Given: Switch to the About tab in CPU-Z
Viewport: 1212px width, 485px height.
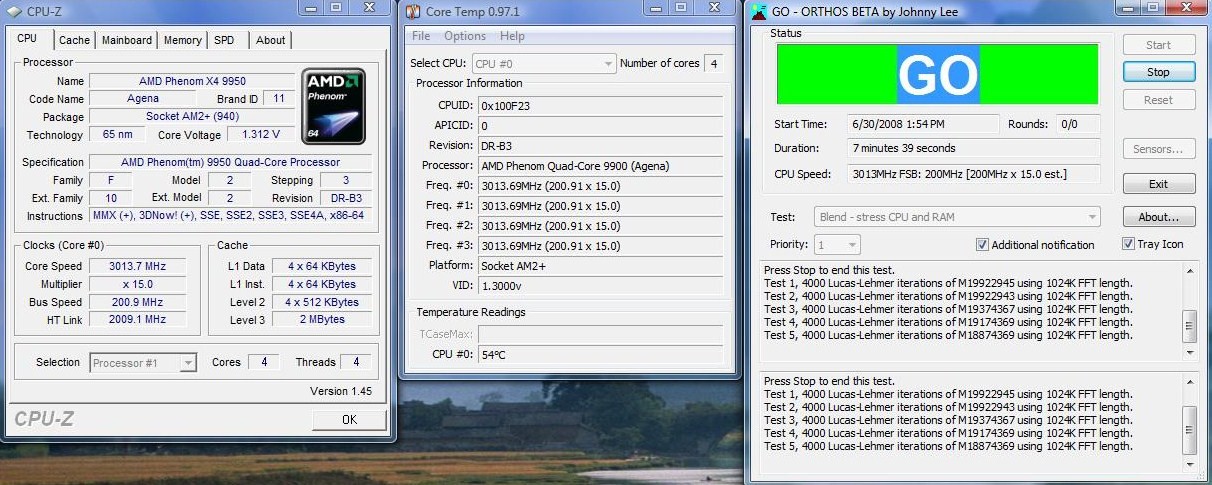Looking at the screenshot, I should point(271,40).
